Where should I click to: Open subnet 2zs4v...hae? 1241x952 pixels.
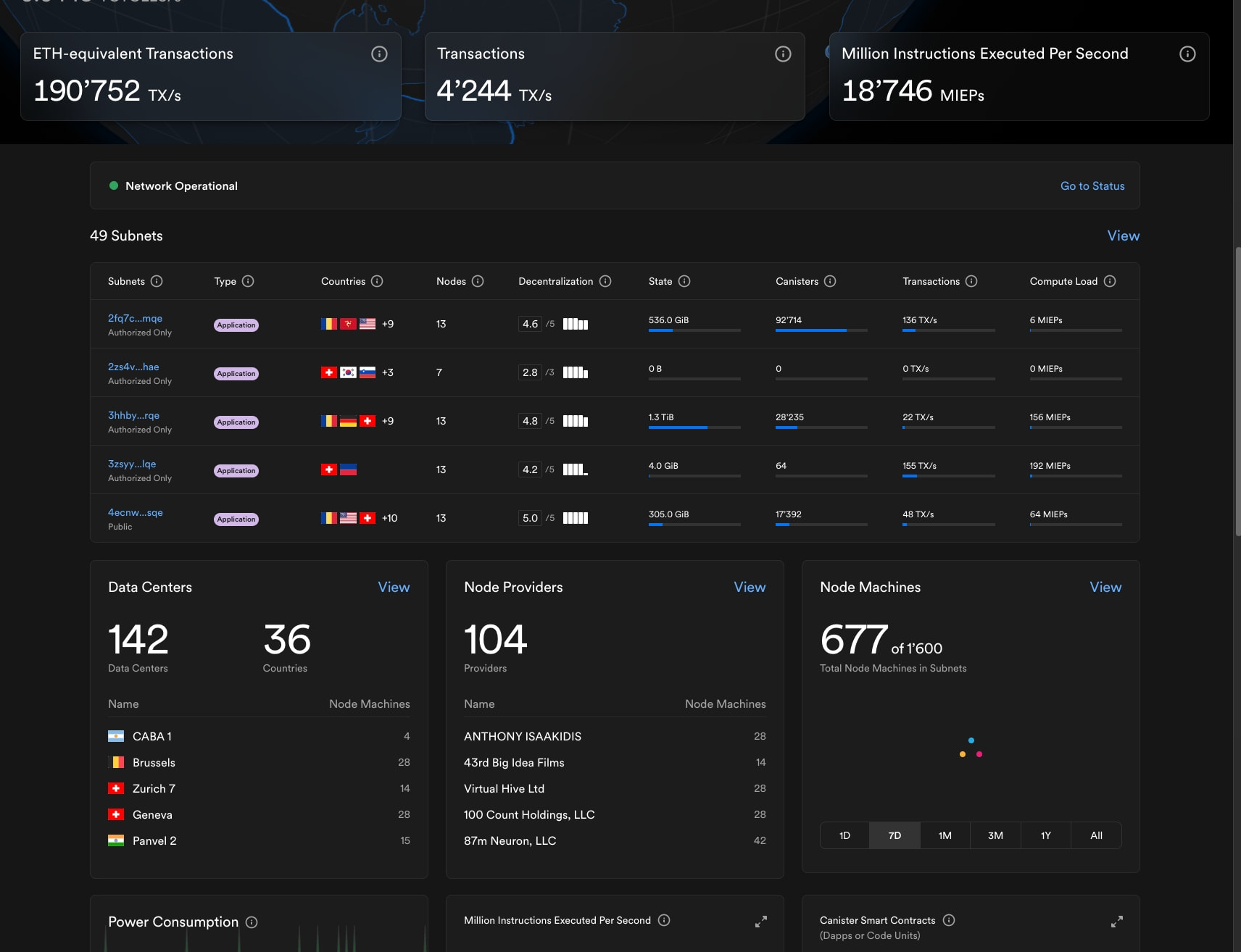133,367
